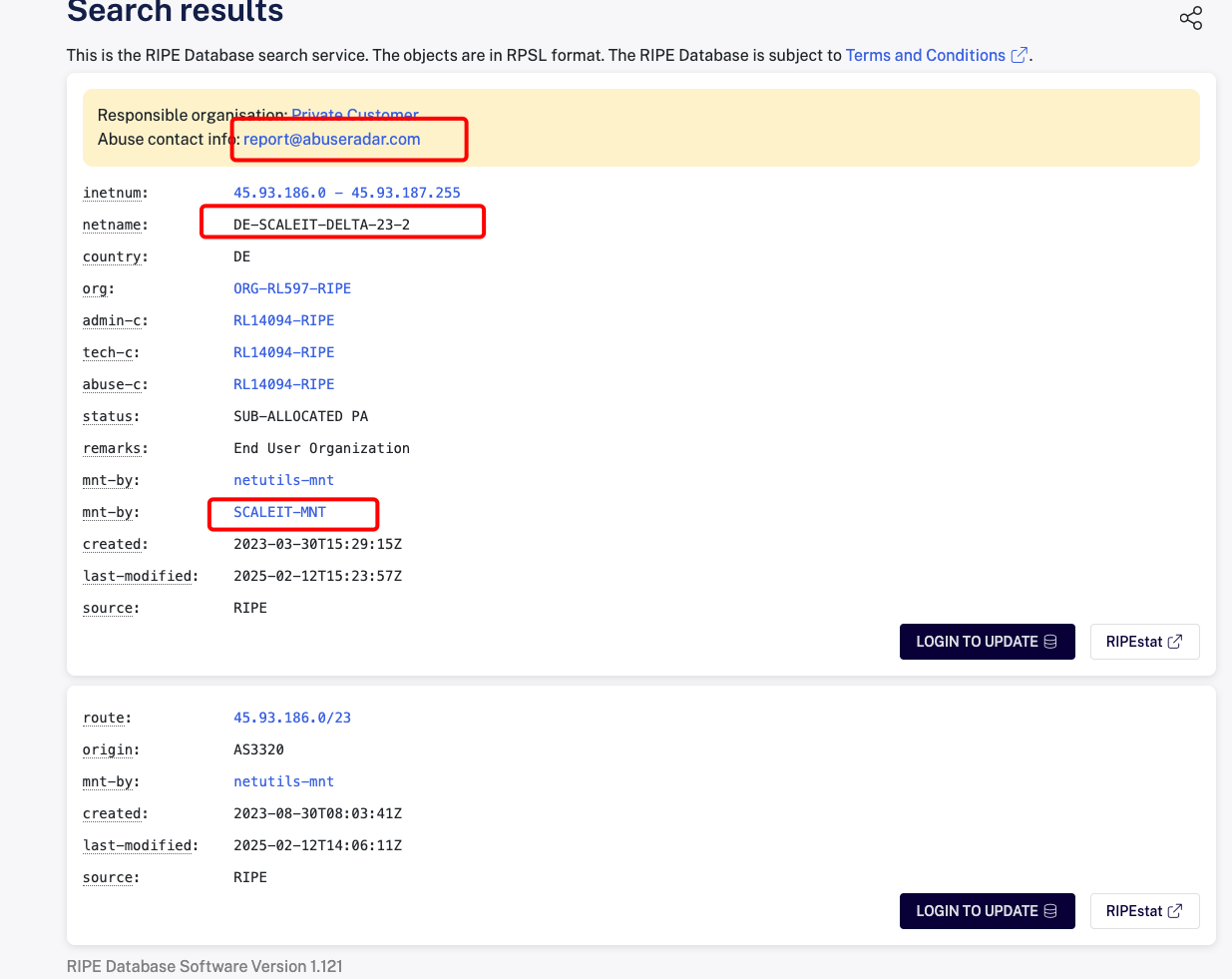Screen dimensions: 1232x979
Task: Open the SCALEIT-MNT maintainer link
Action: [x=279, y=512]
